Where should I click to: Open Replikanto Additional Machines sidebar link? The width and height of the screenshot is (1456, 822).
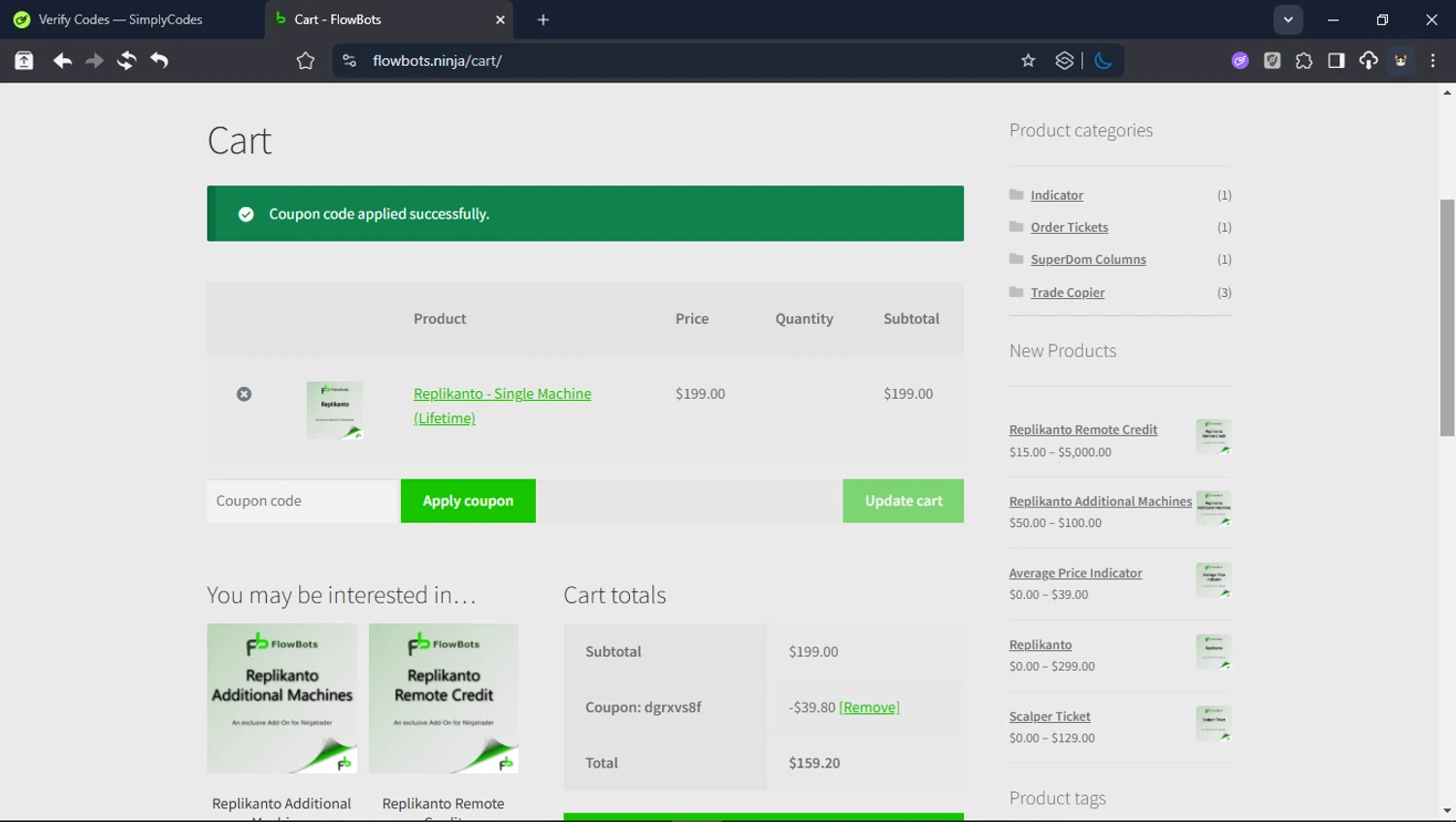(1100, 501)
